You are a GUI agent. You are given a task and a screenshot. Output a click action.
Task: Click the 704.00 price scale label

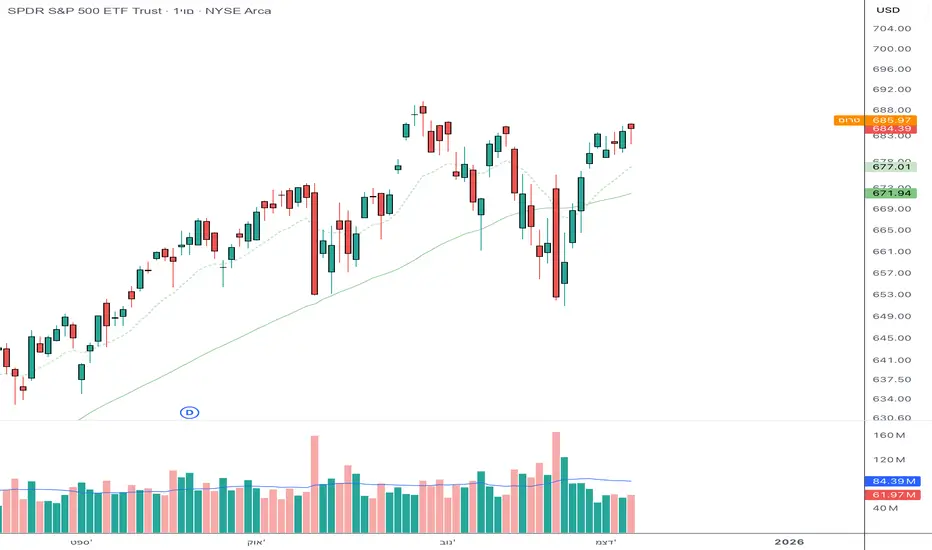pos(890,29)
